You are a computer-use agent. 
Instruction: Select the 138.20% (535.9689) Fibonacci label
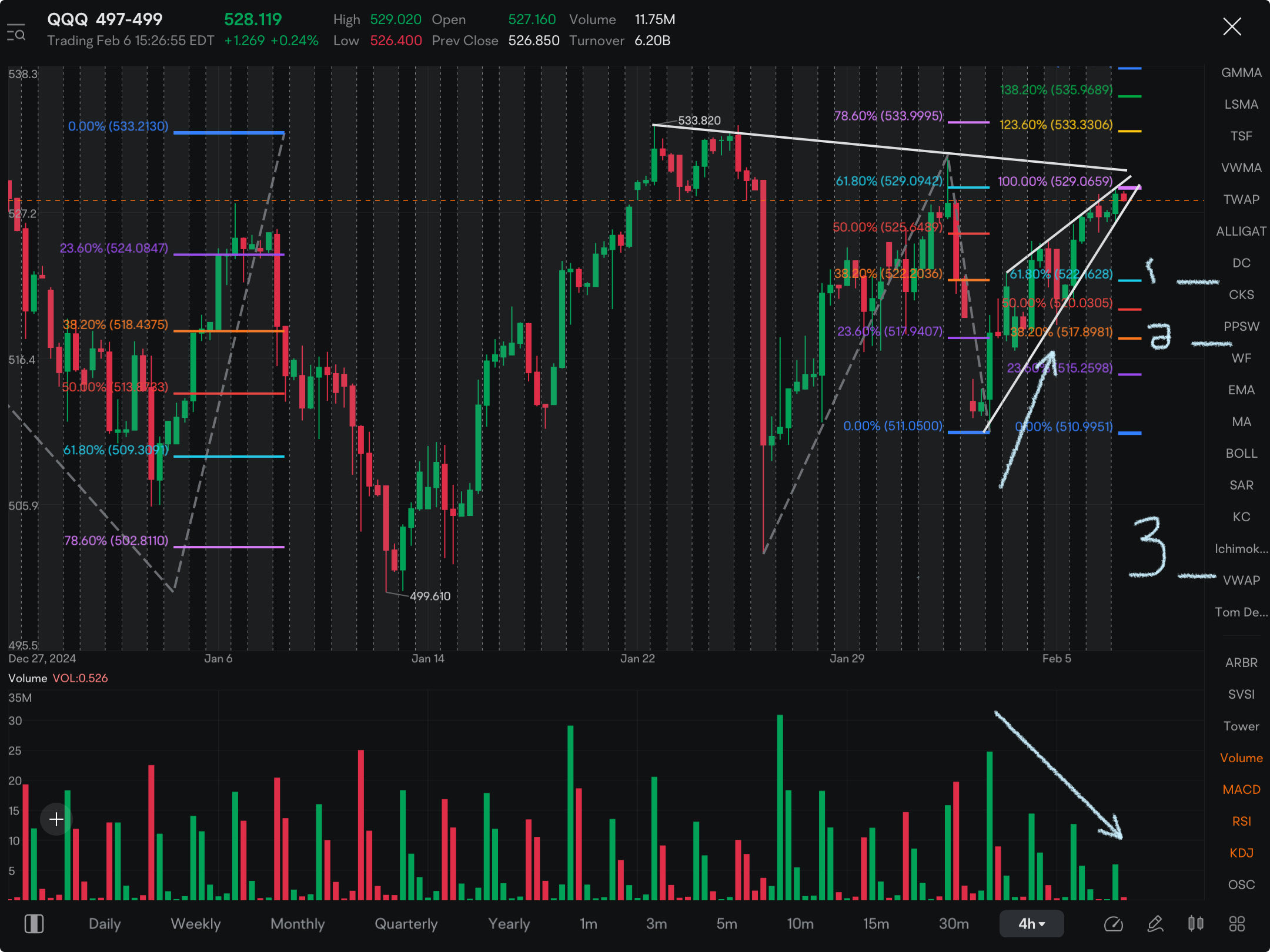tap(1057, 90)
